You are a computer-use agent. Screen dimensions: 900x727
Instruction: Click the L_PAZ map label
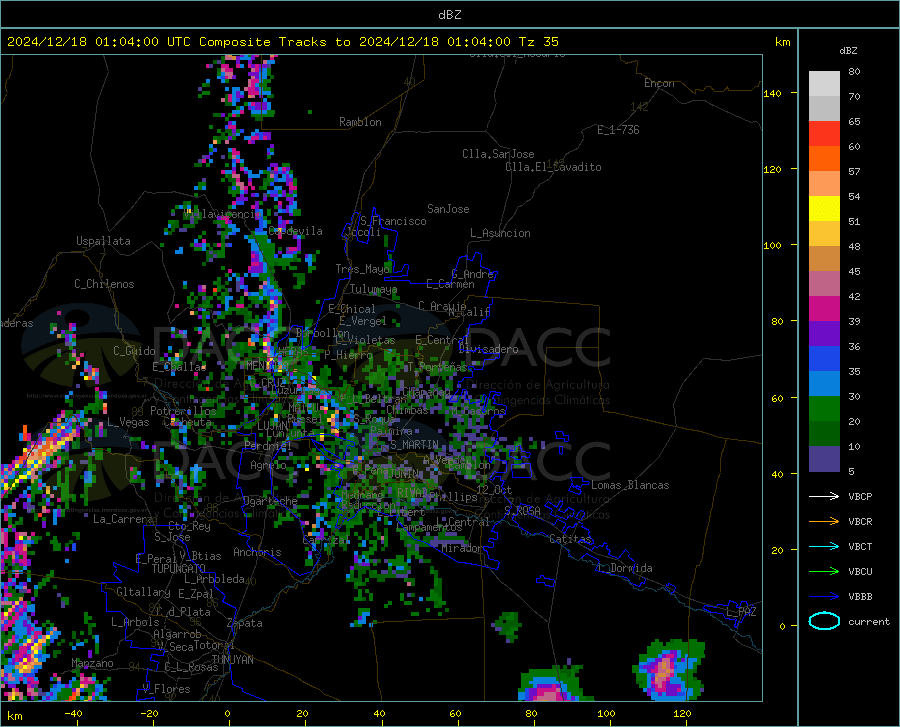(x=741, y=612)
